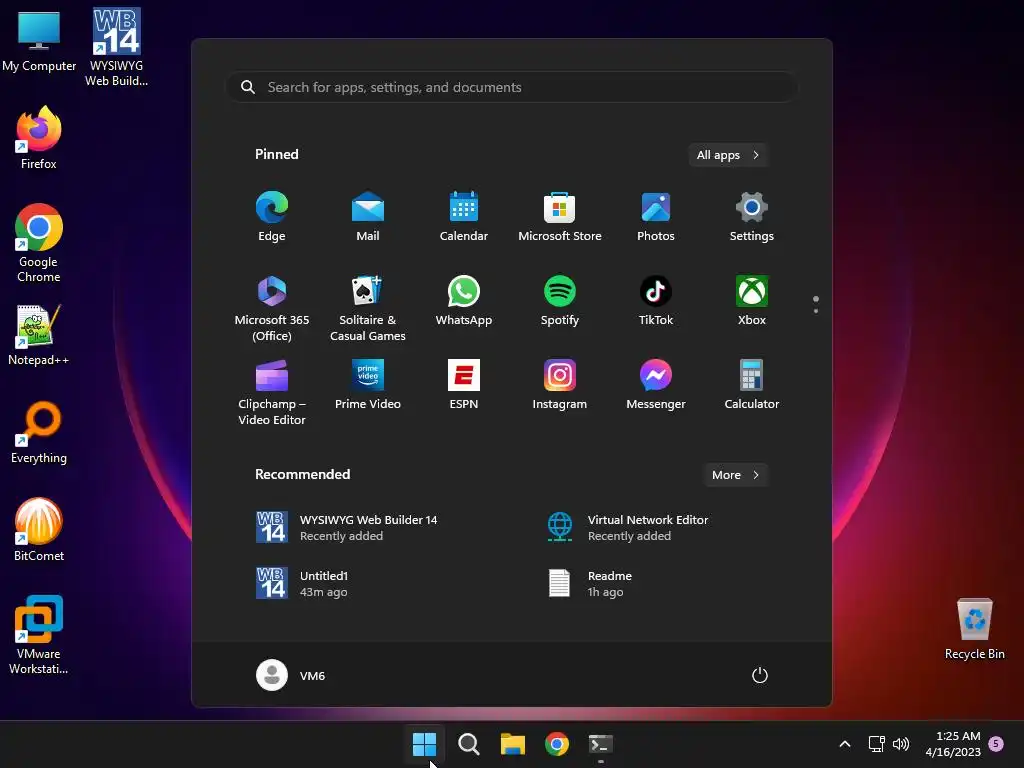Open the VM6 user account menu
Viewport: 1024px width, 768px height.
click(291, 675)
